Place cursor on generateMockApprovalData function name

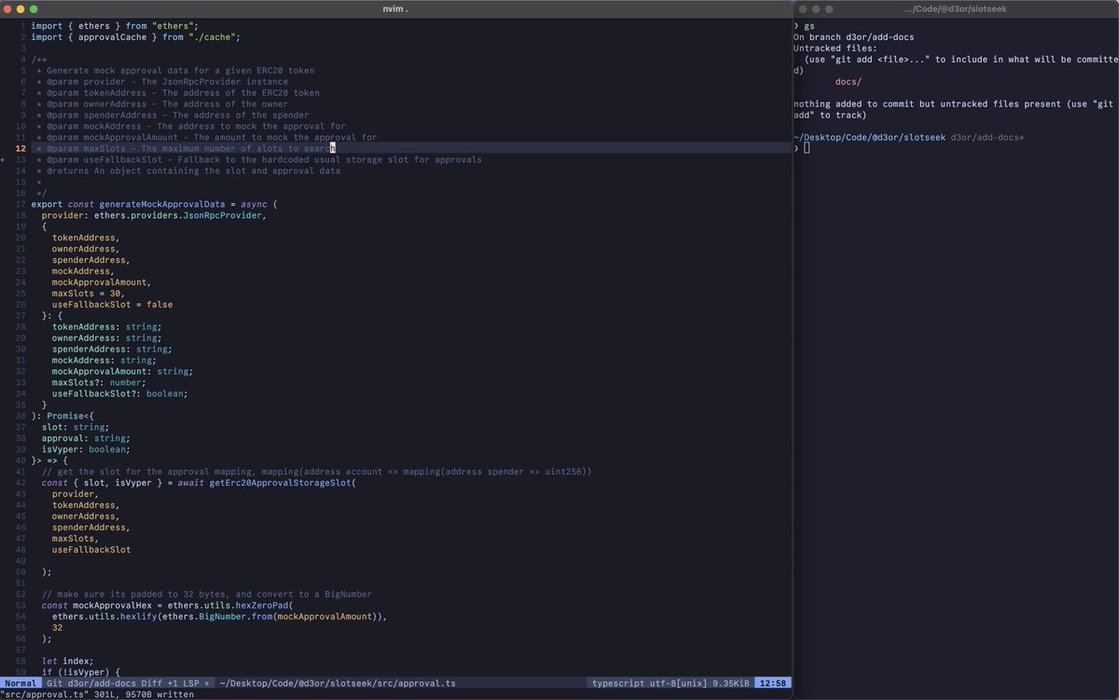(x=161, y=204)
